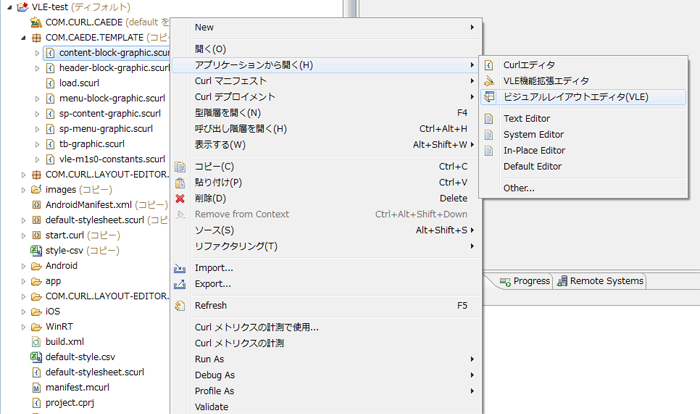Screen dimensions: 700x414
Task: Expand the images folder in tree
Action: point(22,189)
